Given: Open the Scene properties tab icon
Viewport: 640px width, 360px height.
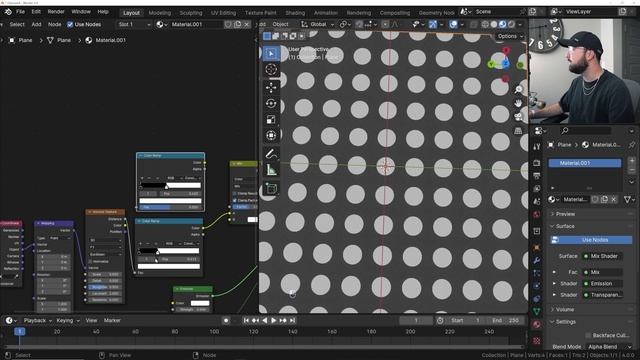Looking at the screenshot, I should [x=537, y=201].
